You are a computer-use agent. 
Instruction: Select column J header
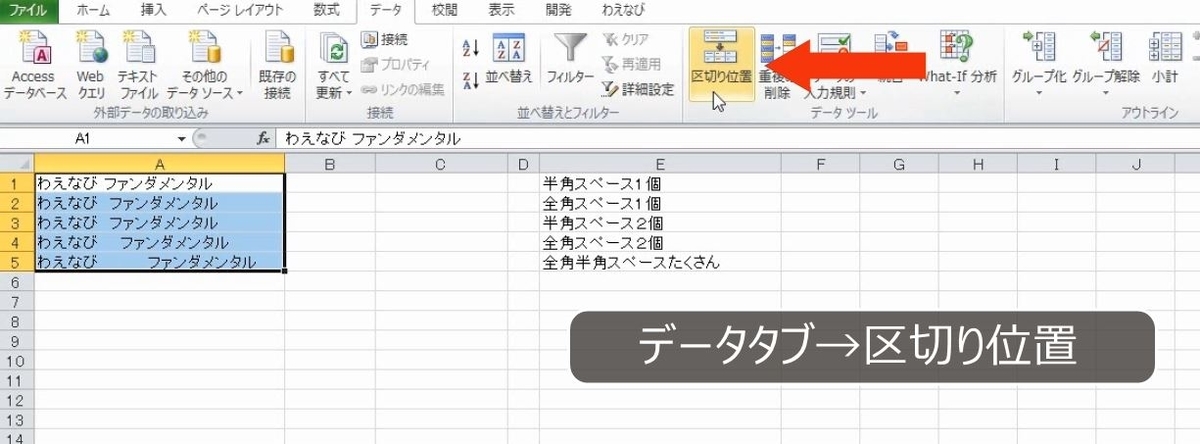pyautogui.click(x=1137, y=164)
